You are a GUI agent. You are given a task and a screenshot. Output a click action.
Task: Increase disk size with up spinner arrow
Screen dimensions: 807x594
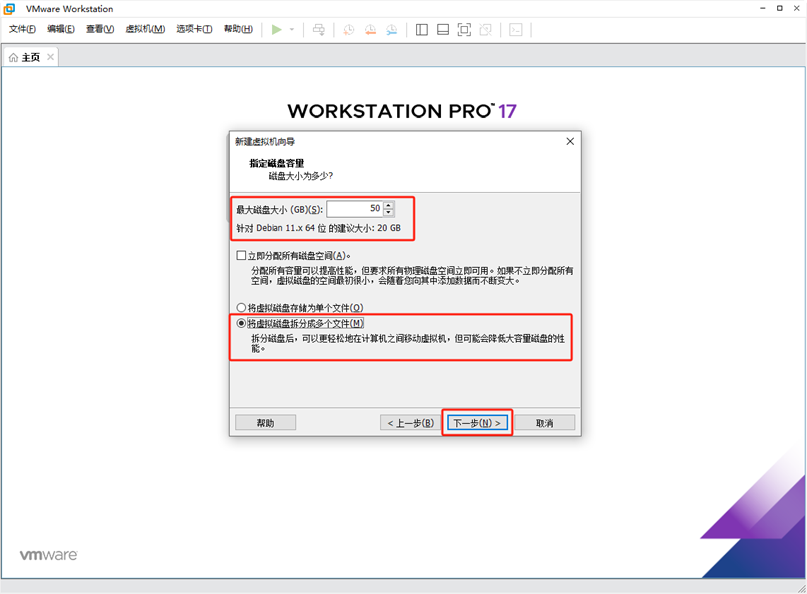(x=389, y=205)
